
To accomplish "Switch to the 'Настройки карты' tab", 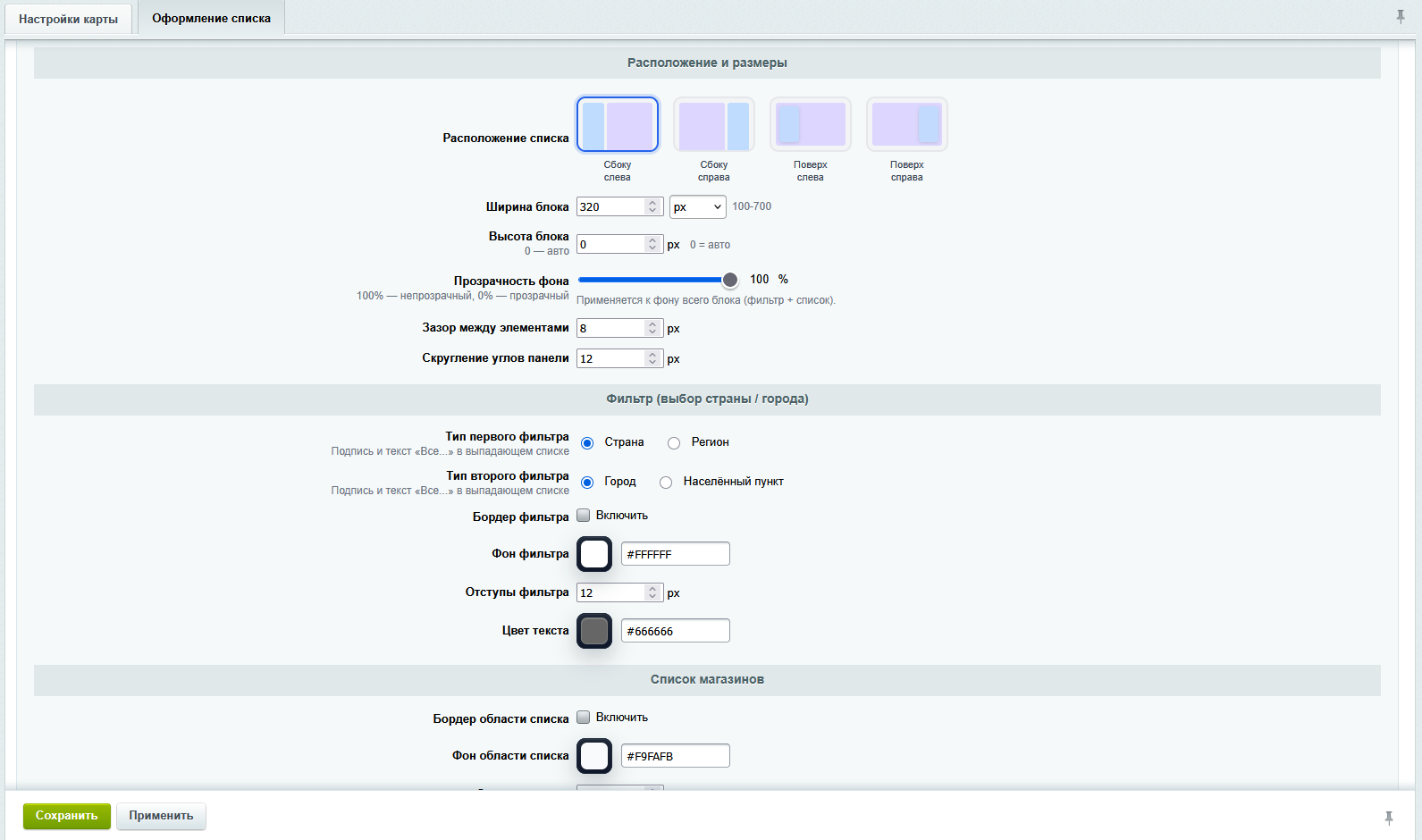I will tap(69, 19).
